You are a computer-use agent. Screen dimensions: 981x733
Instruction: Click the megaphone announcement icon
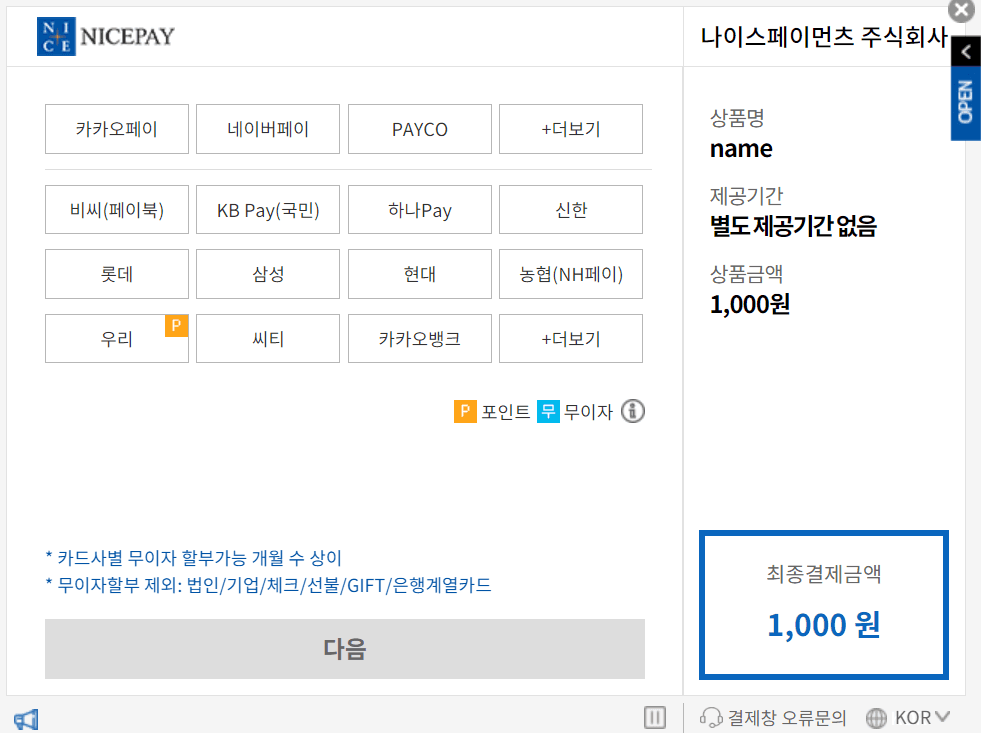tap(26, 718)
